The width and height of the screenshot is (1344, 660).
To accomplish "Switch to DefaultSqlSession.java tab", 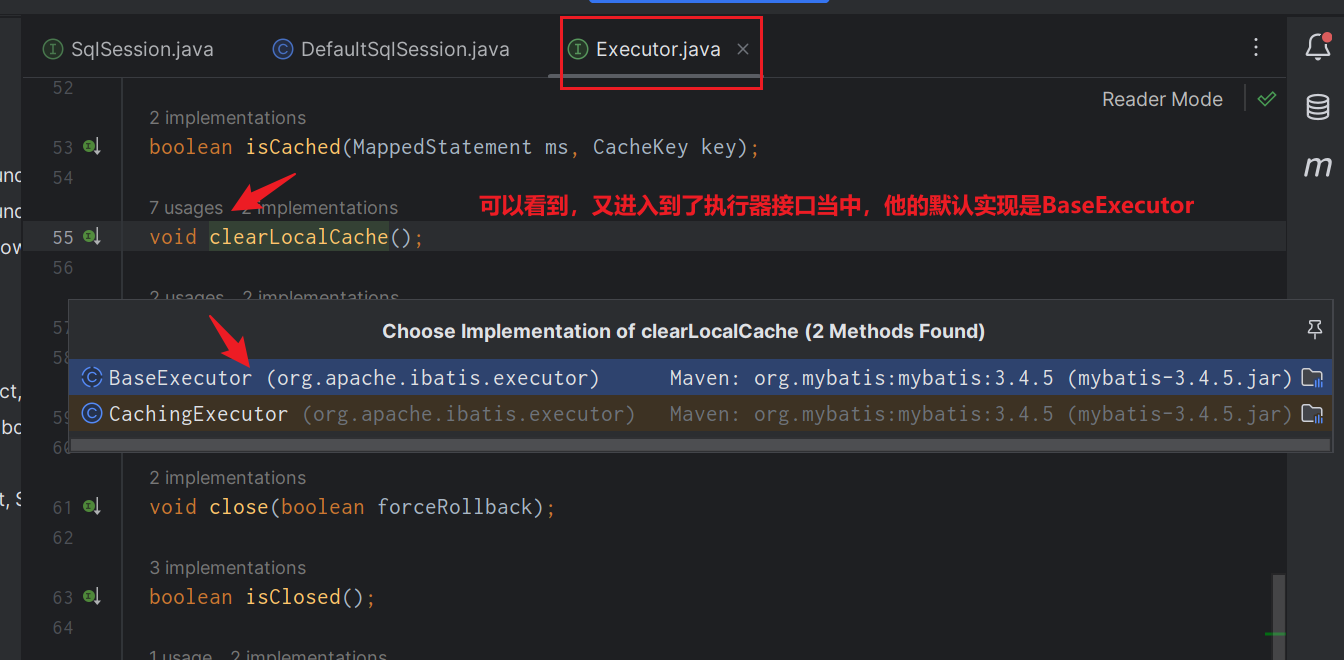I will (391, 49).
